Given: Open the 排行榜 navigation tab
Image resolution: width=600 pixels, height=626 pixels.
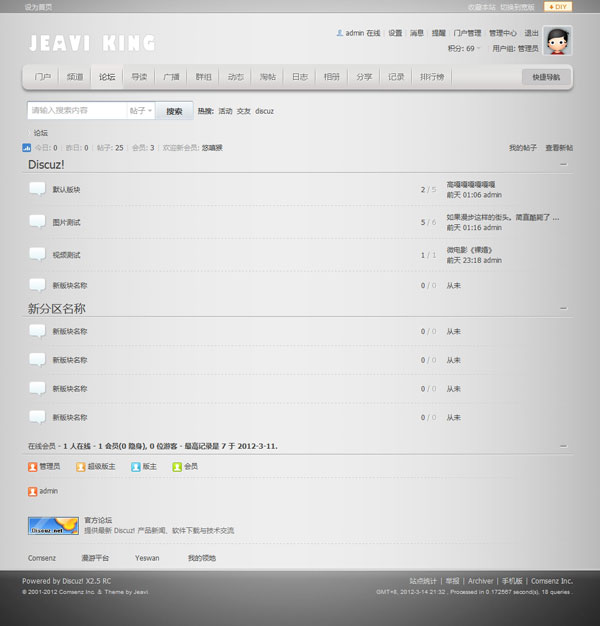Looking at the screenshot, I should pyautogui.click(x=432, y=77).
